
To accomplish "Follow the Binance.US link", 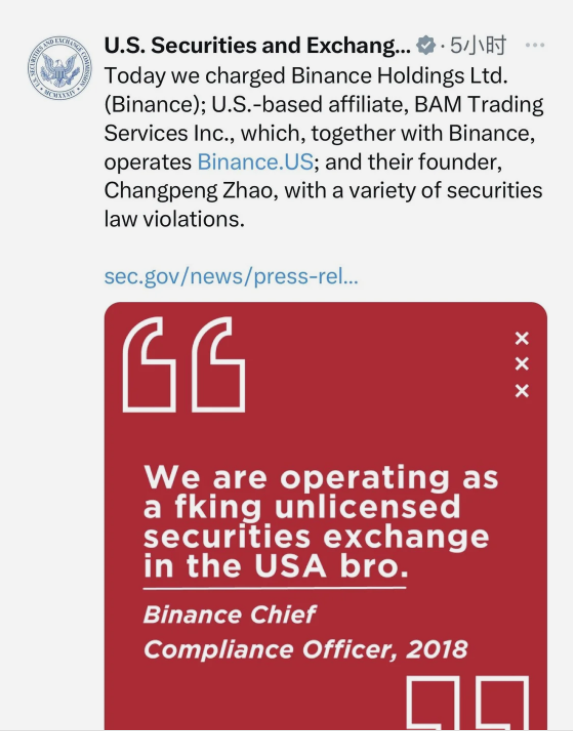I will click(255, 162).
